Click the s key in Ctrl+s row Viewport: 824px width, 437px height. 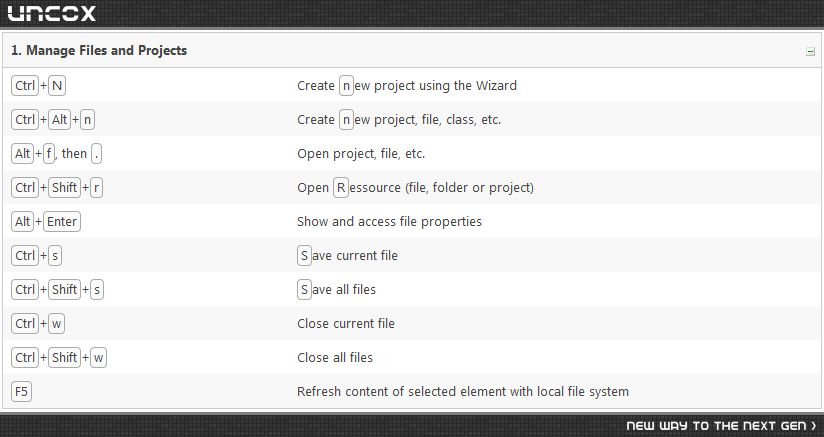click(55, 256)
